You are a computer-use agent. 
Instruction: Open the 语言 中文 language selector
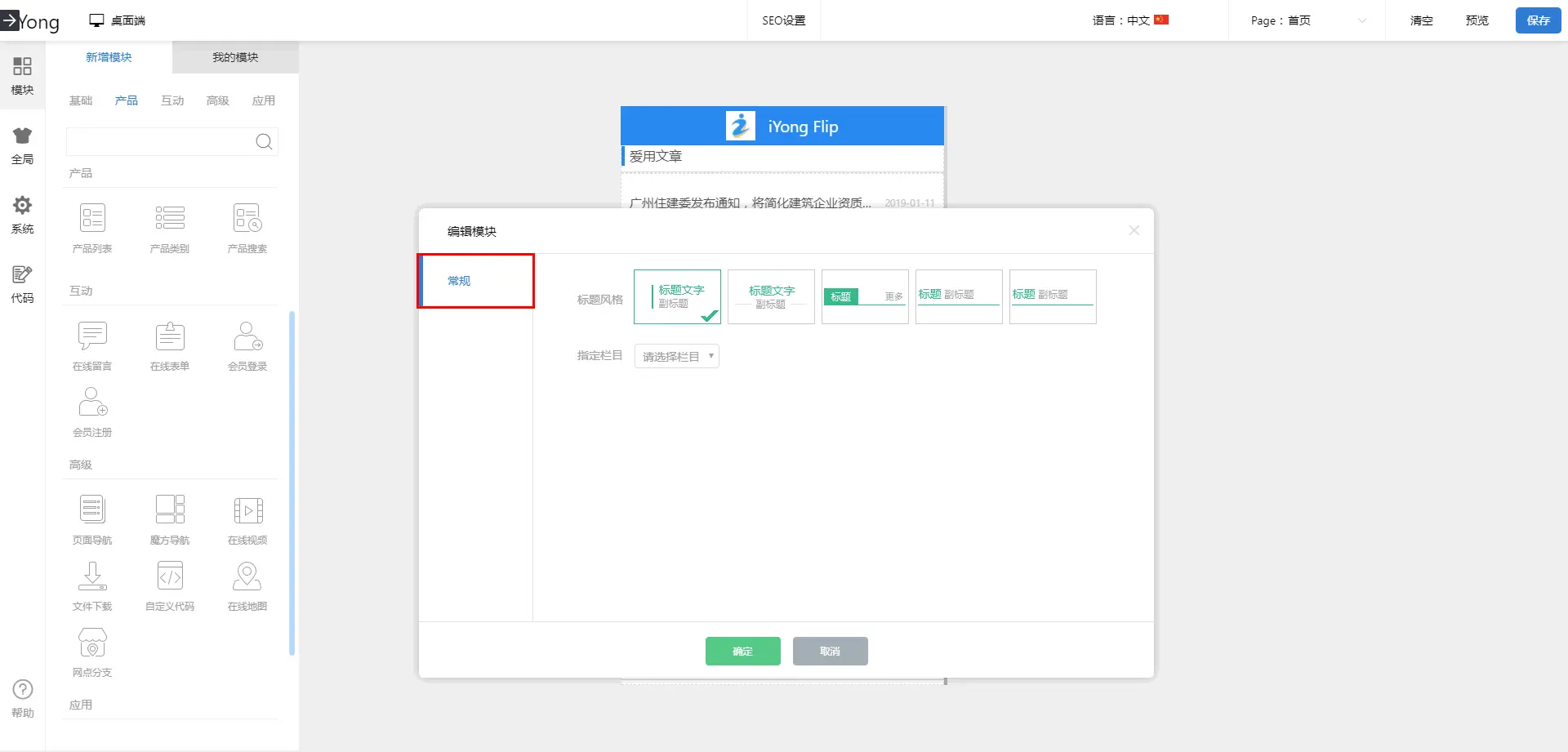1130,20
